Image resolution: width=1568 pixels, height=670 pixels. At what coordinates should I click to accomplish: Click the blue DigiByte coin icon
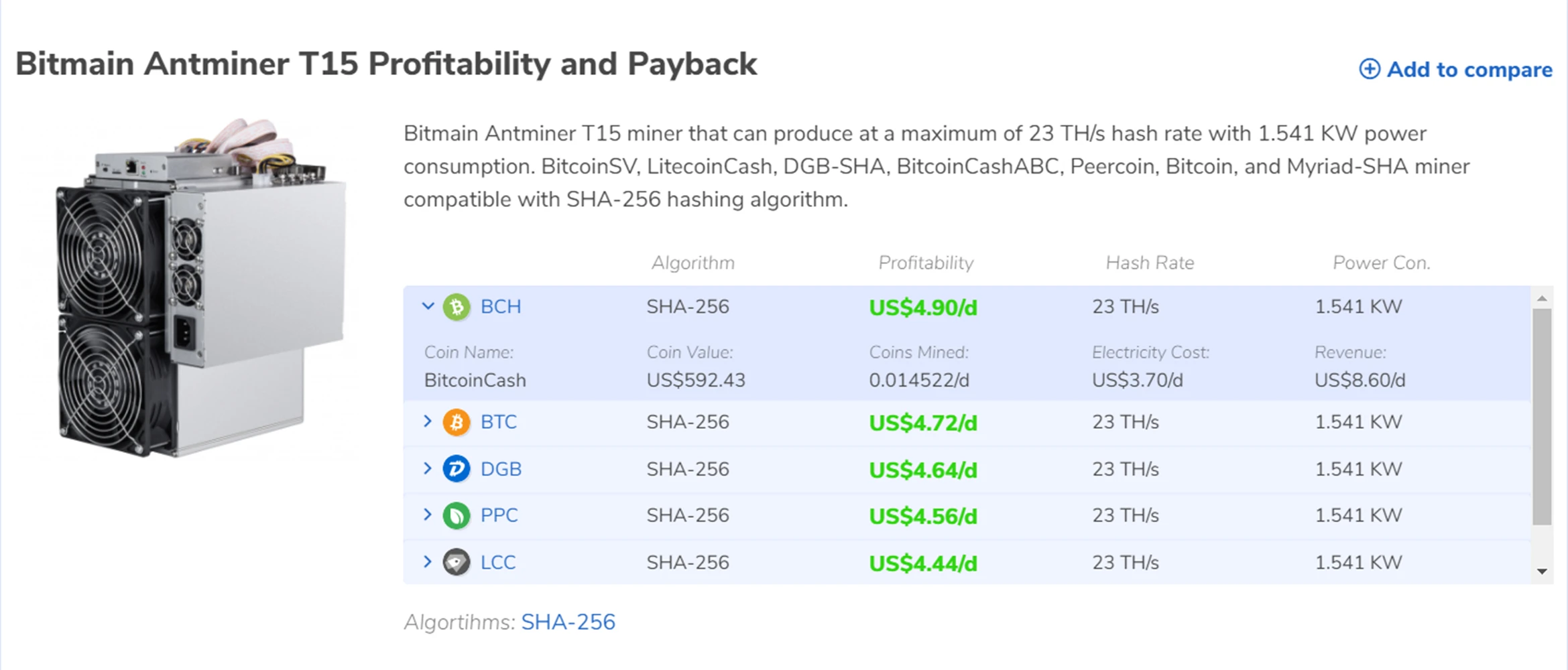point(457,469)
